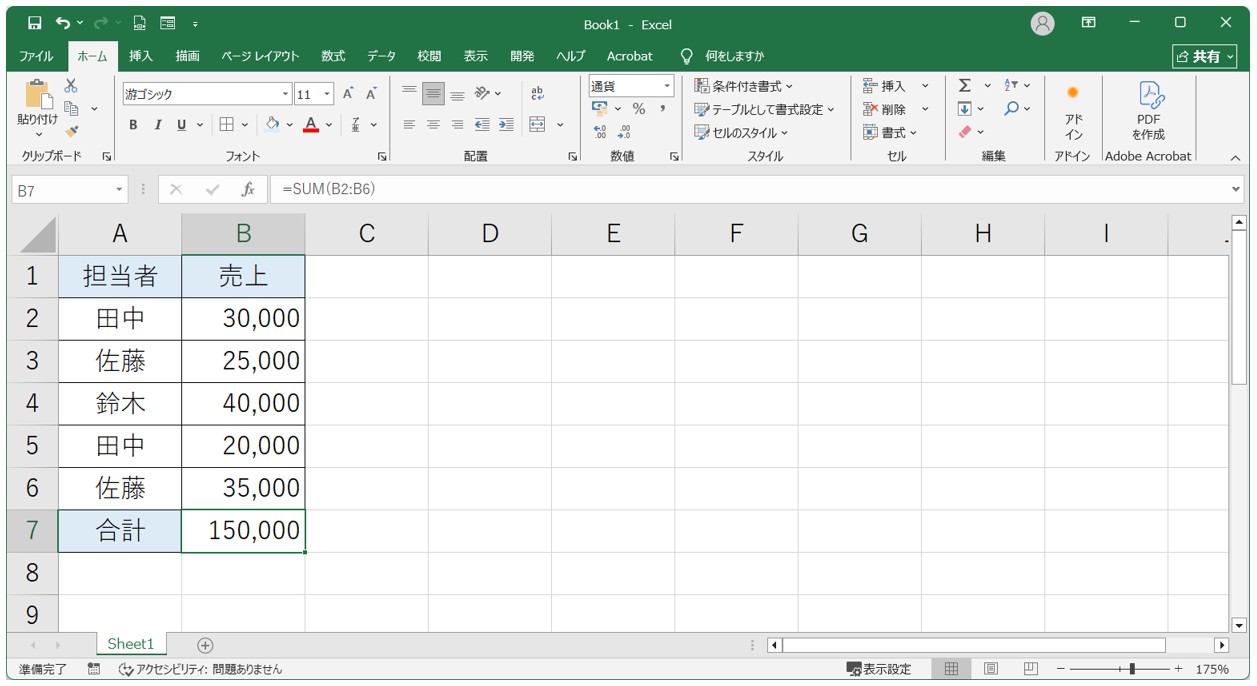The height and width of the screenshot is (686, 1257).
Task: Open the conditional formatting 条件付き書式 dropdown
Action: click(x=744, y=86)
